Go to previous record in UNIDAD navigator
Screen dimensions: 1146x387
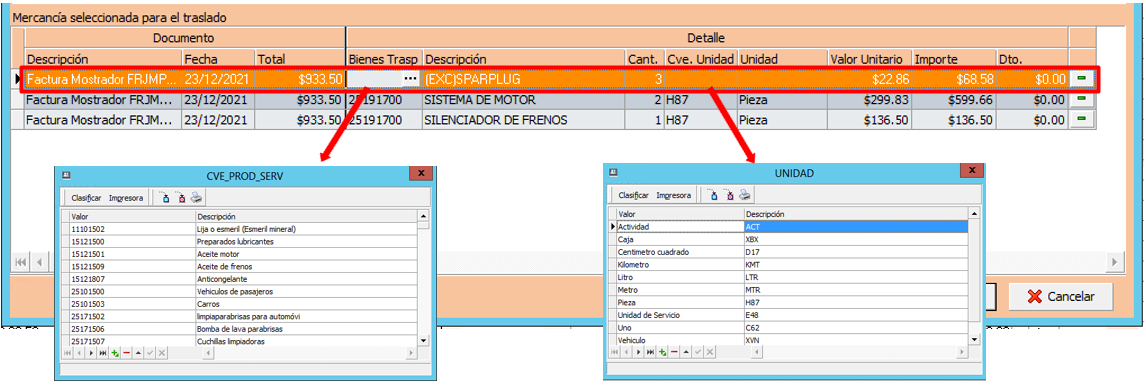pyautogui.click(x=626, y=352)
